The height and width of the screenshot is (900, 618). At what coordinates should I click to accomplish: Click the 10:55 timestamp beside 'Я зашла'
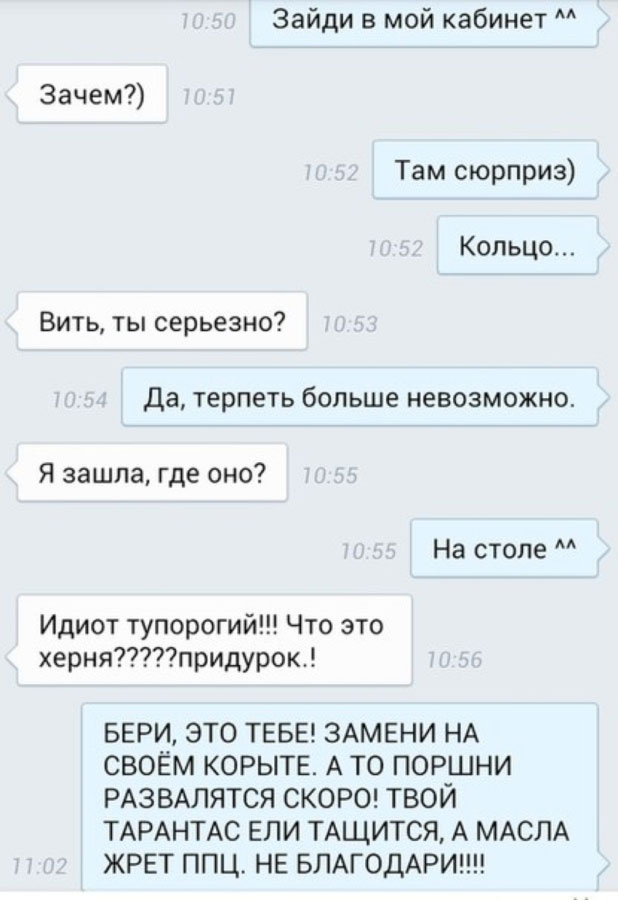coord(330,476)
